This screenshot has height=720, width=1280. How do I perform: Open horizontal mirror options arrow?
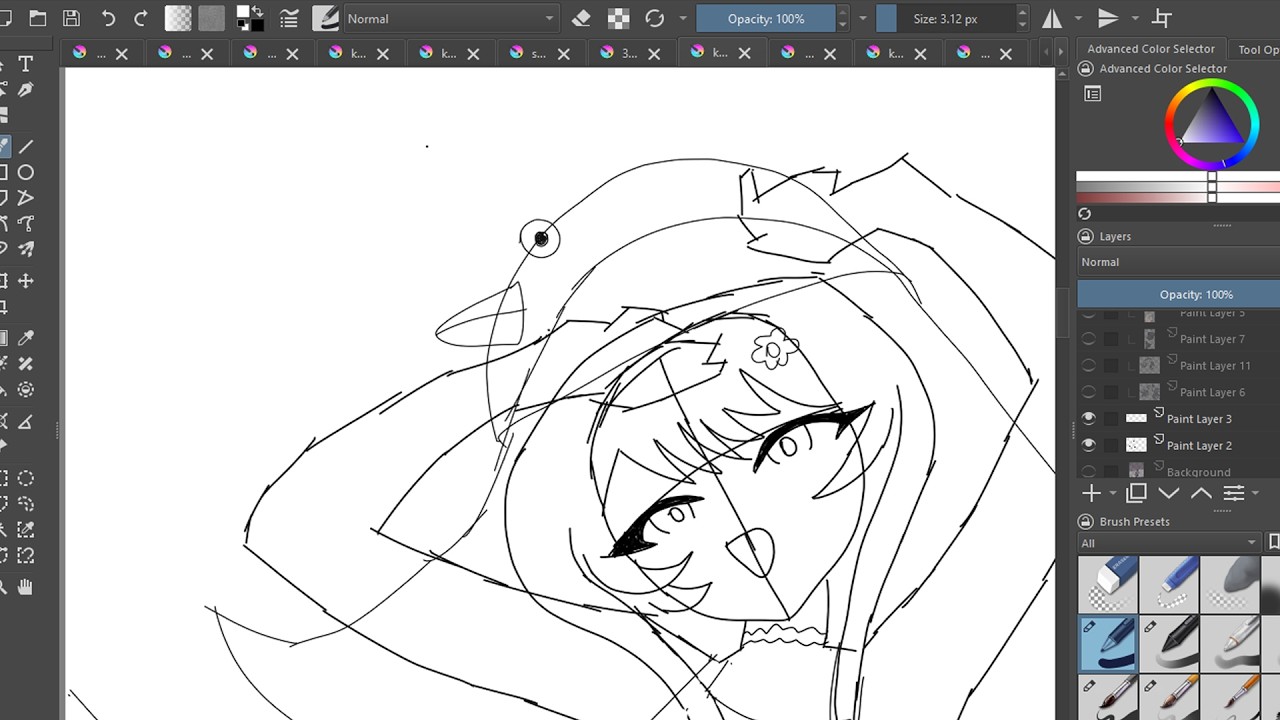click(x=1078, y=18)
